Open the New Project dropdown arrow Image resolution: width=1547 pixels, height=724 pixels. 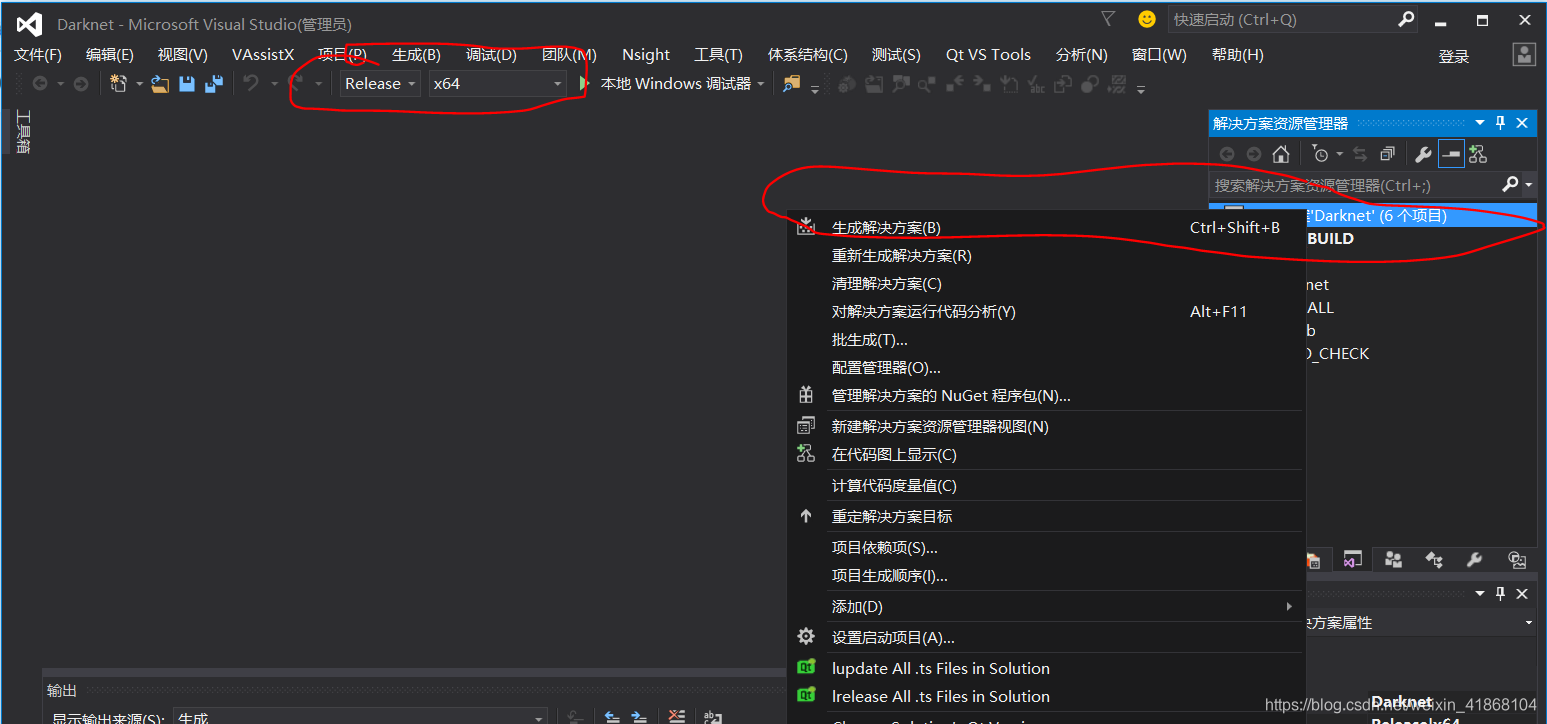[x=138, y=84]
